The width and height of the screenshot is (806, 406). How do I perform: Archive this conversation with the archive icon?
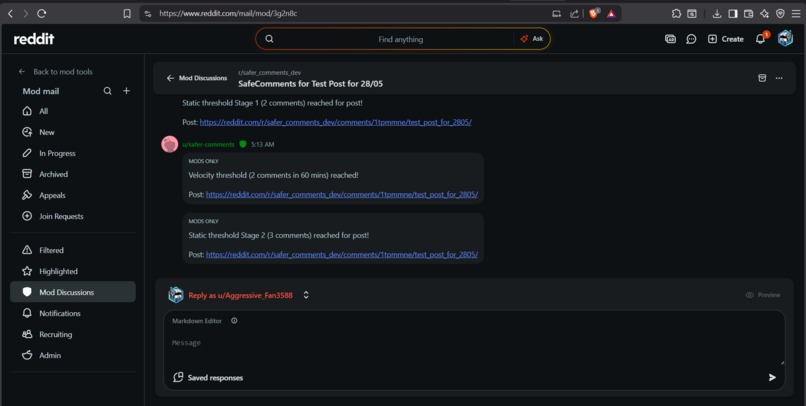pos(762,78)
